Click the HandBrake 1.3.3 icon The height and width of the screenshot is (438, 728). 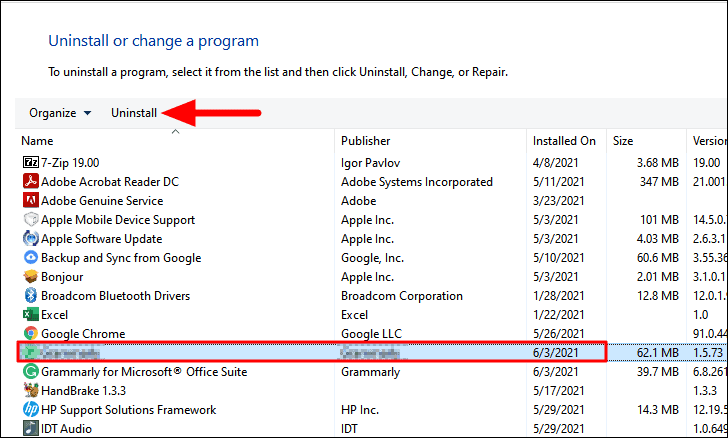coord(31,391)
